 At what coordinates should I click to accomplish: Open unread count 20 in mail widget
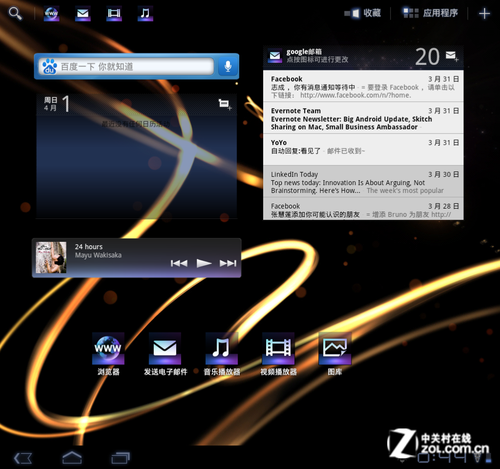[427, 56]
